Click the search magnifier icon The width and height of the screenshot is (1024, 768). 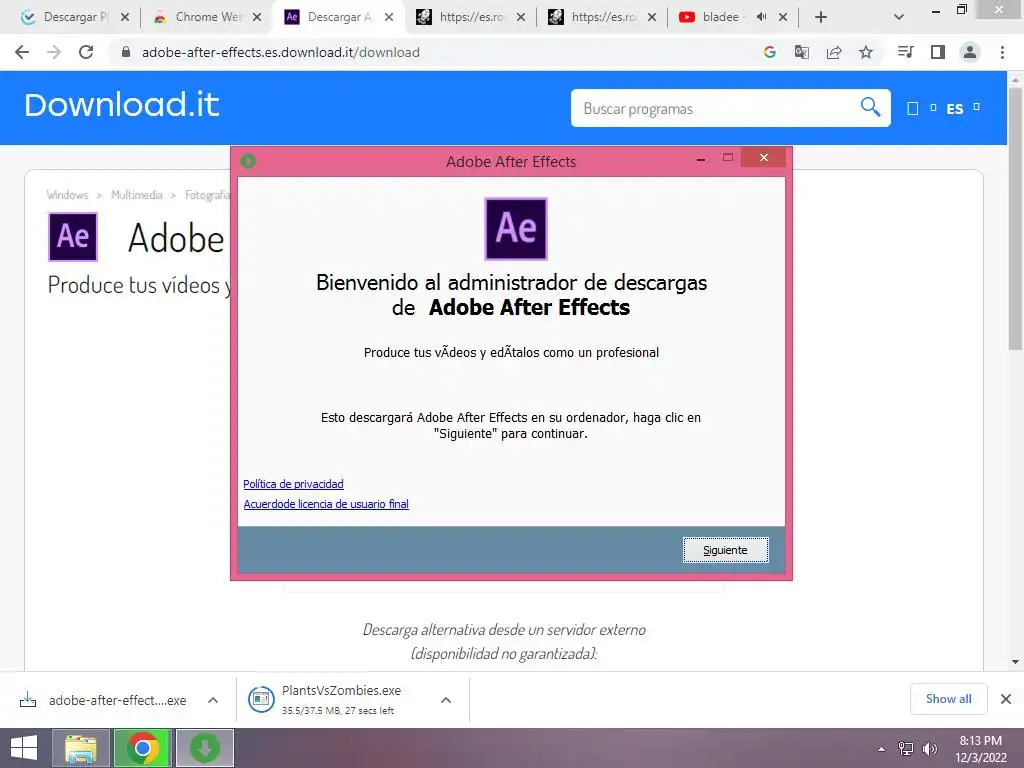pos(870,106)
